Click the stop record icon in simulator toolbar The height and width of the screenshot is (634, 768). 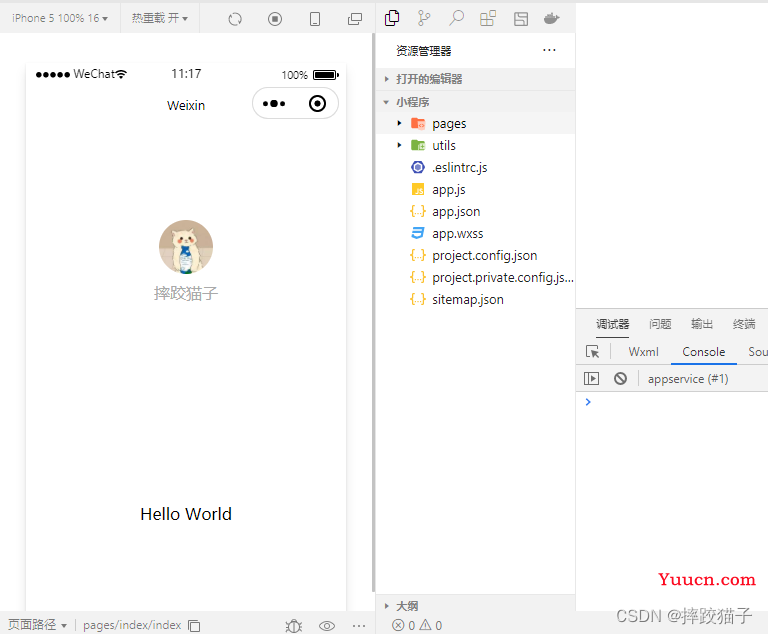click(x=275, y=19)
